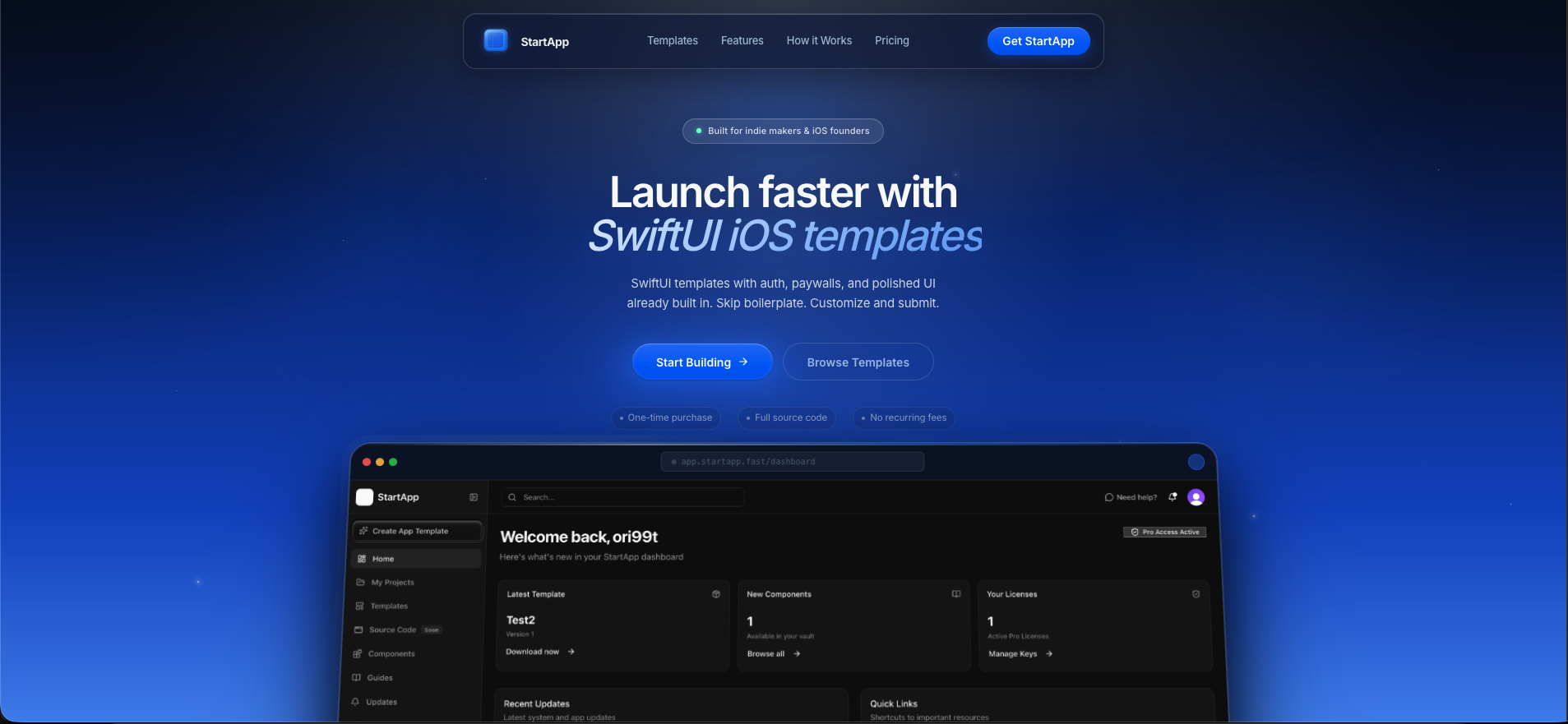Open Browse Templates button
The height and width of the screenshot is (724, 1568).
tap(858, 362)
